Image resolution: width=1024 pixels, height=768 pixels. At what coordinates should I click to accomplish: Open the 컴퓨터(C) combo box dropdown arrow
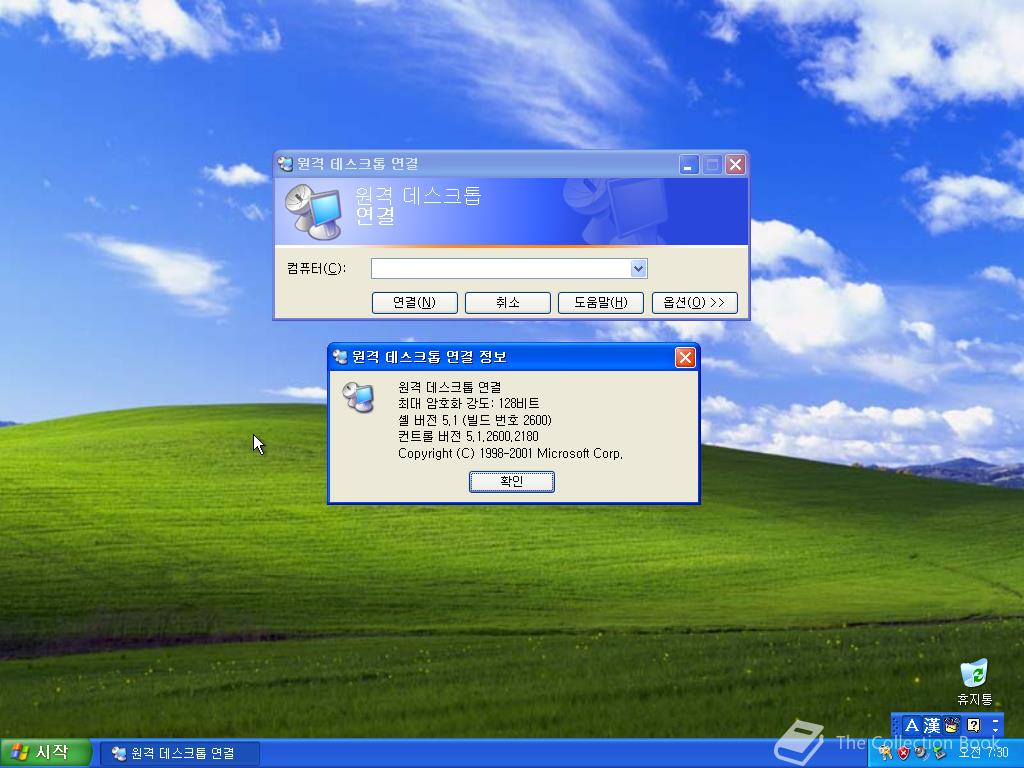coord(639,268)
